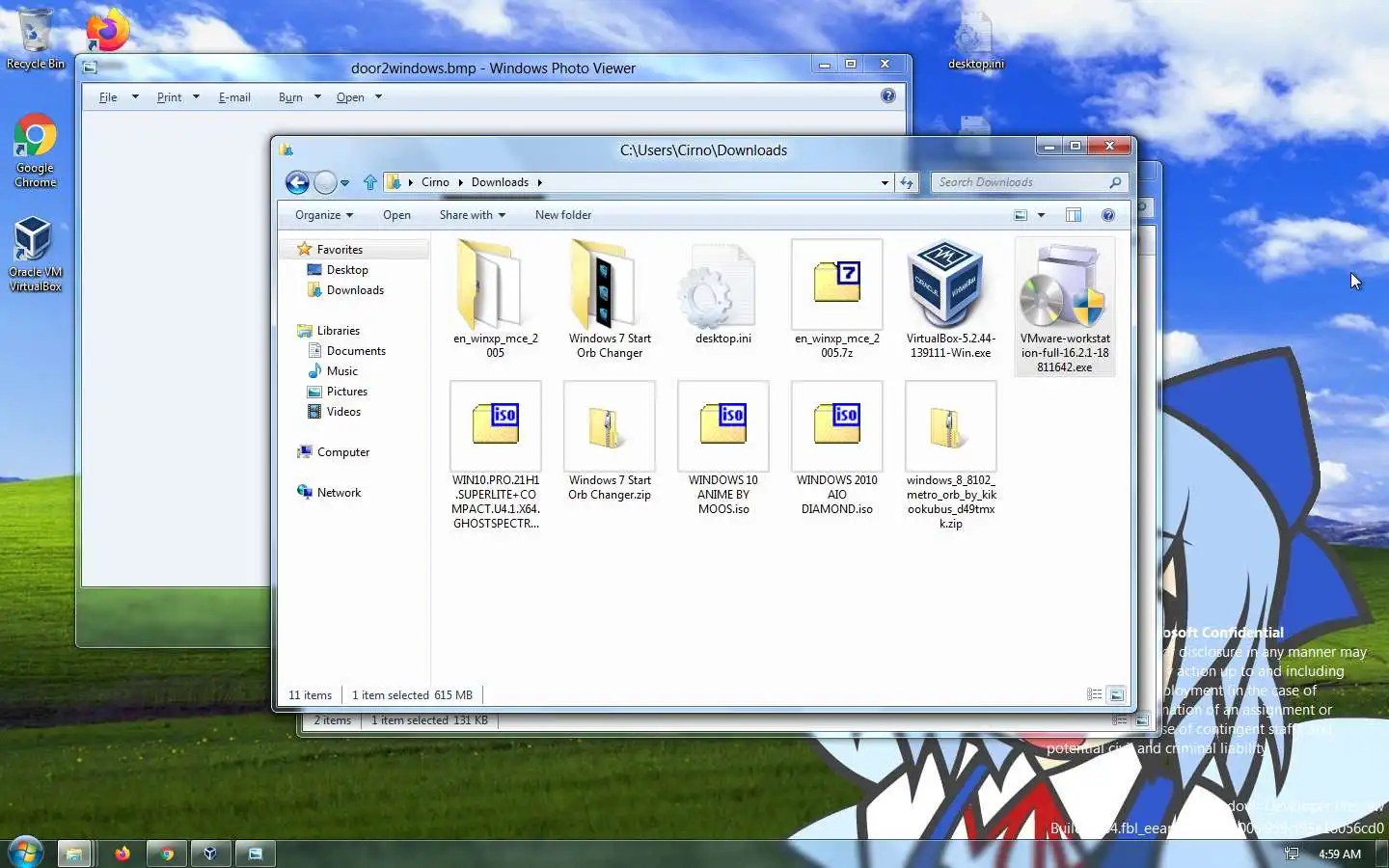Open the Photo Viewer Burn menu
Image resolution: width=1389 pixels, height=868 pixels.
[x=300, y=97]
